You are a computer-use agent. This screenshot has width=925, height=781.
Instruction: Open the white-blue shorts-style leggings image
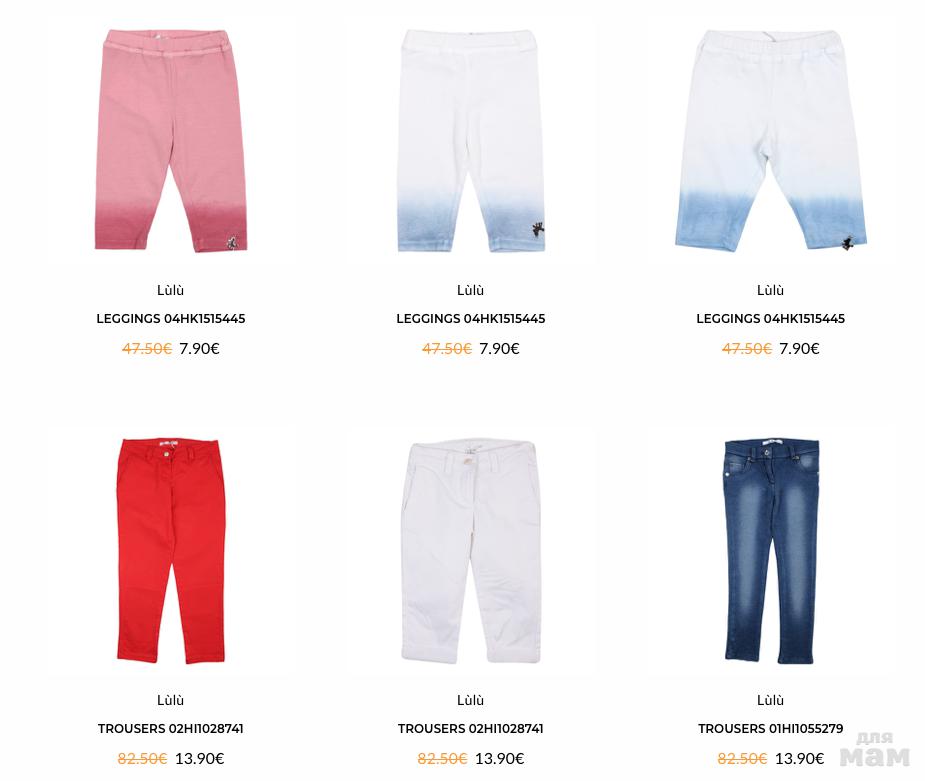[770, 140]
